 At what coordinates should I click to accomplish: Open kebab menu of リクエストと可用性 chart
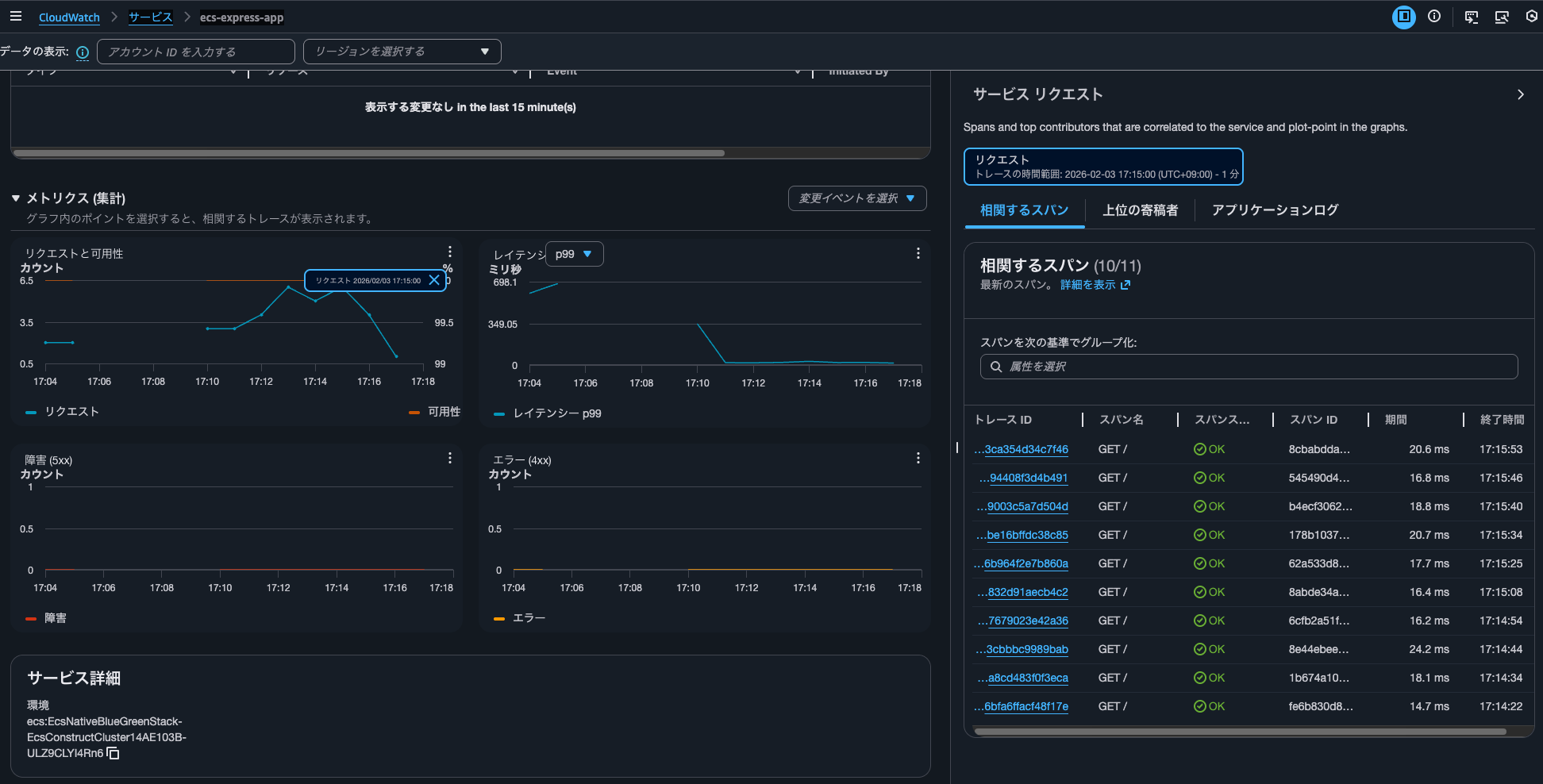pos(449,252)
